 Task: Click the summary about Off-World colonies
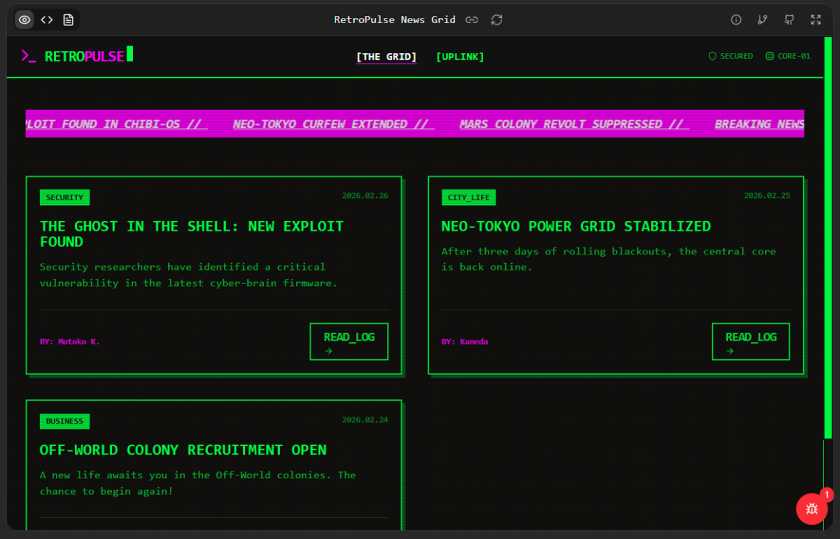pos(198,483)
